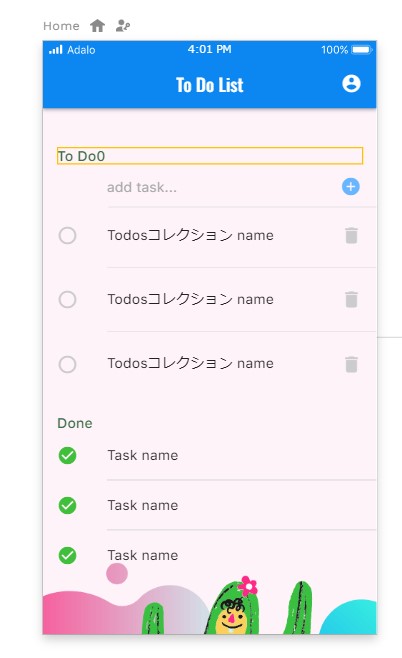Click the battery indicator in status bar

[361, 50]
